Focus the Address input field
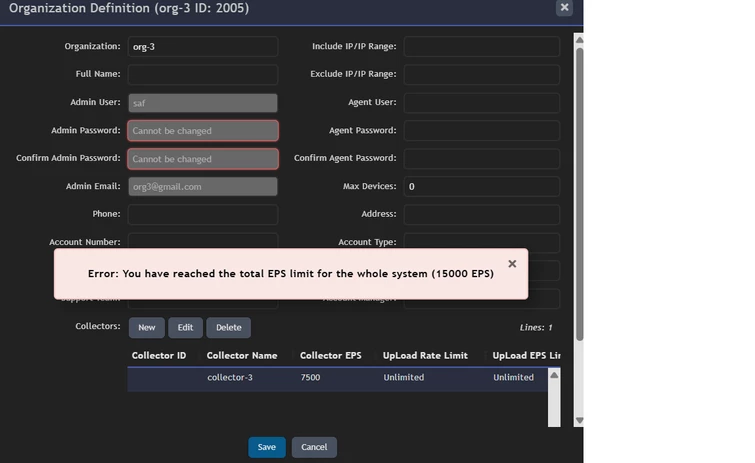Viewport: 755px width, 463px height. click(482, 214)
